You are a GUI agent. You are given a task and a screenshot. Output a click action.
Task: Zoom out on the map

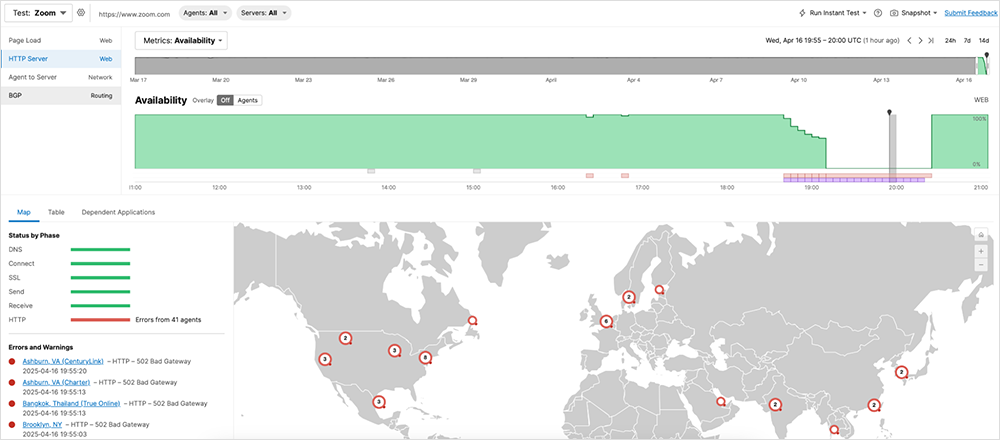(981, 265)
